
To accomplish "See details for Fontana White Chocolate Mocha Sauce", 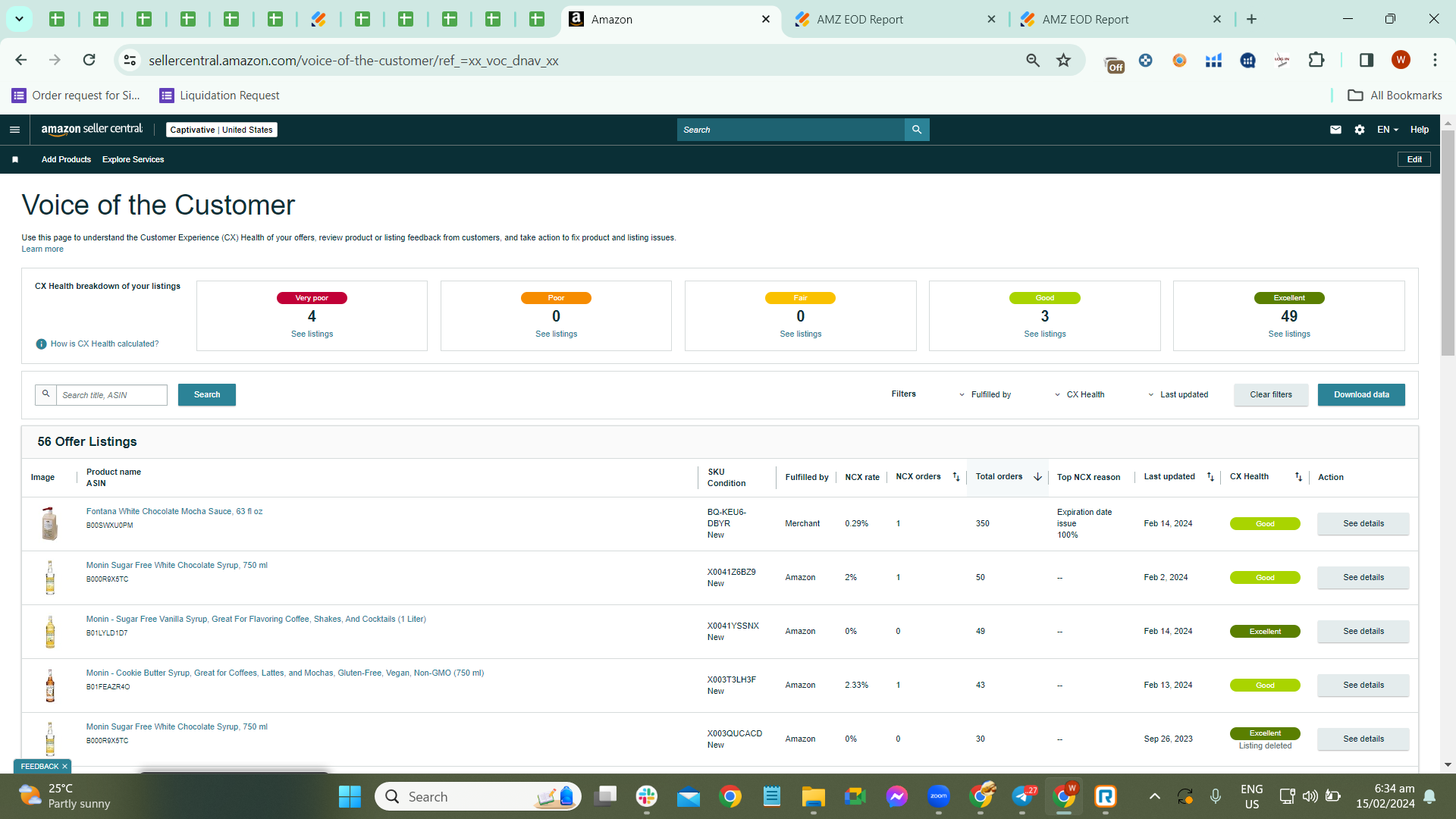I will coord(1363,524).
